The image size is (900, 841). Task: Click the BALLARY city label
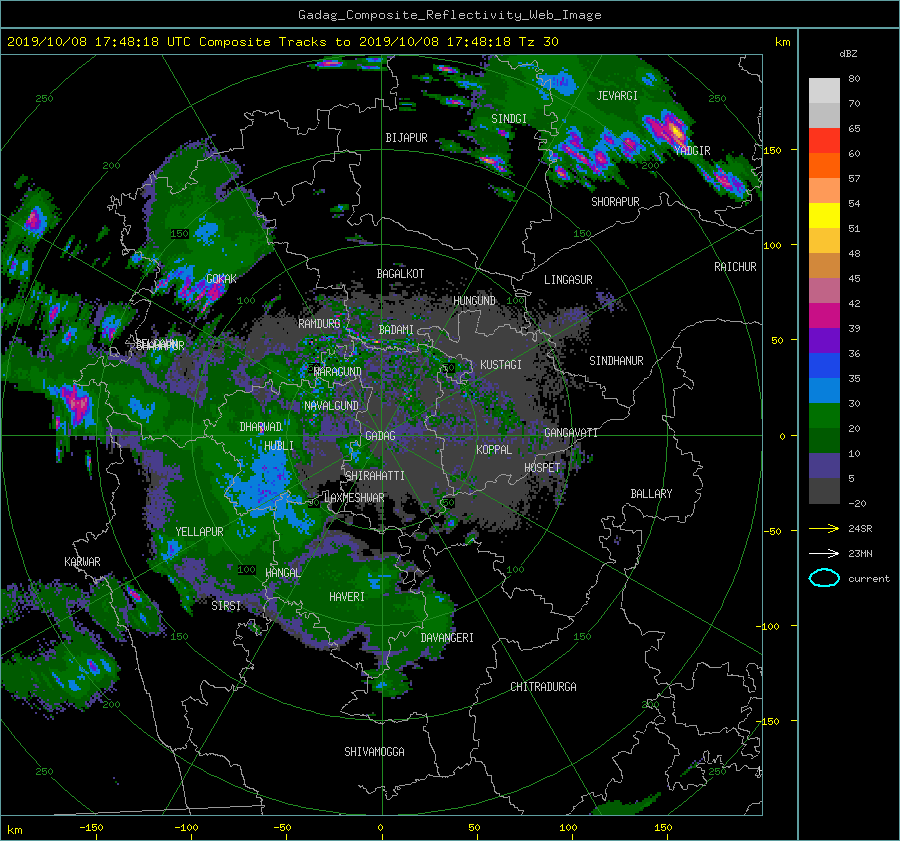651,494
